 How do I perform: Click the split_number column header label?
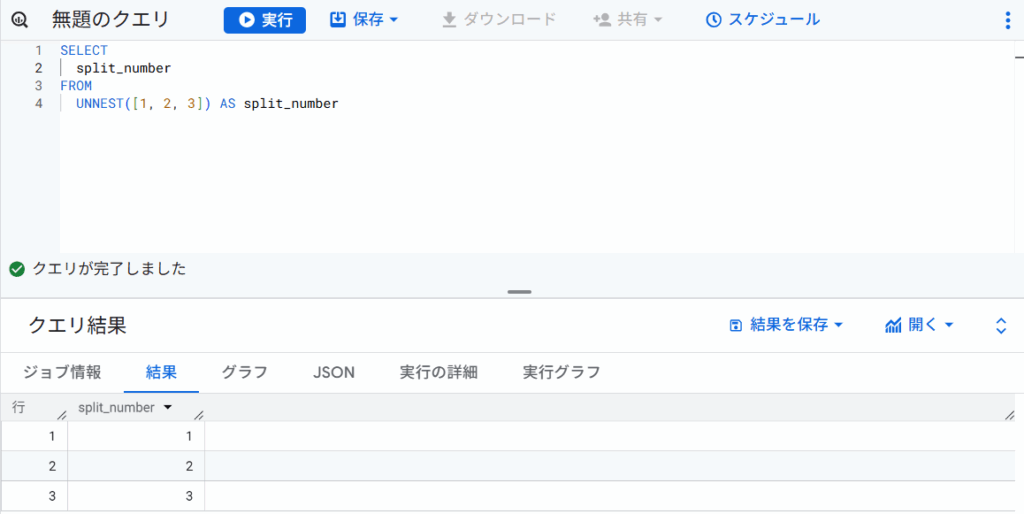coord(116,408)
